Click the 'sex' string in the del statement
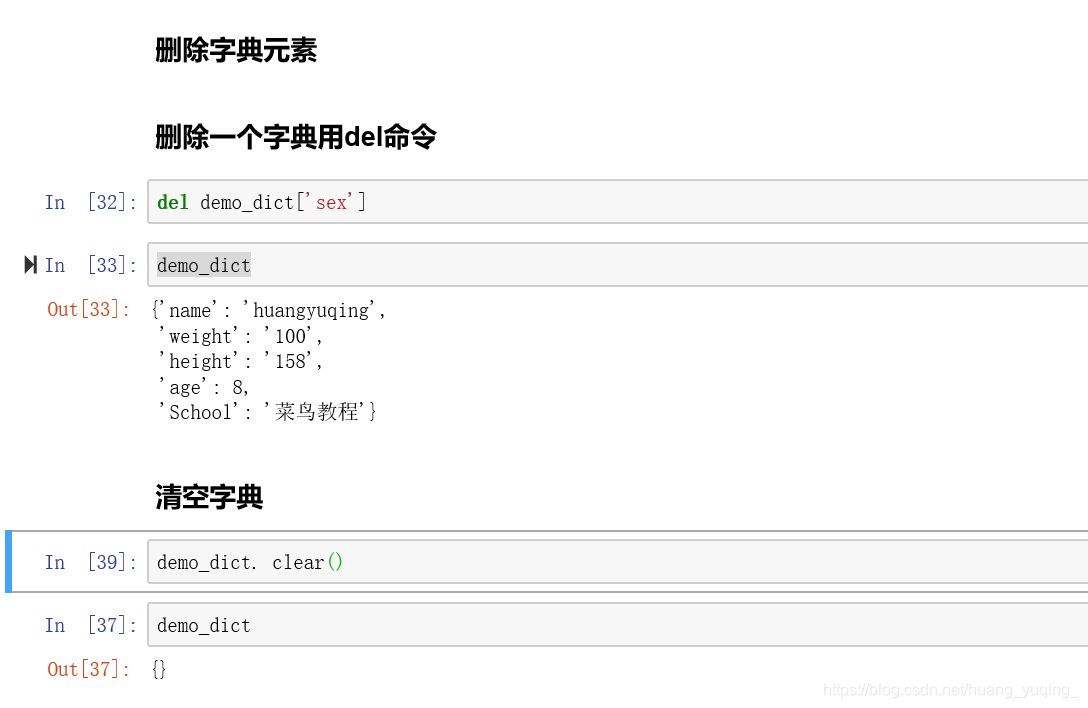This screenshot has width=1088, height=708. pyautogui.click(x=330, y=202)
